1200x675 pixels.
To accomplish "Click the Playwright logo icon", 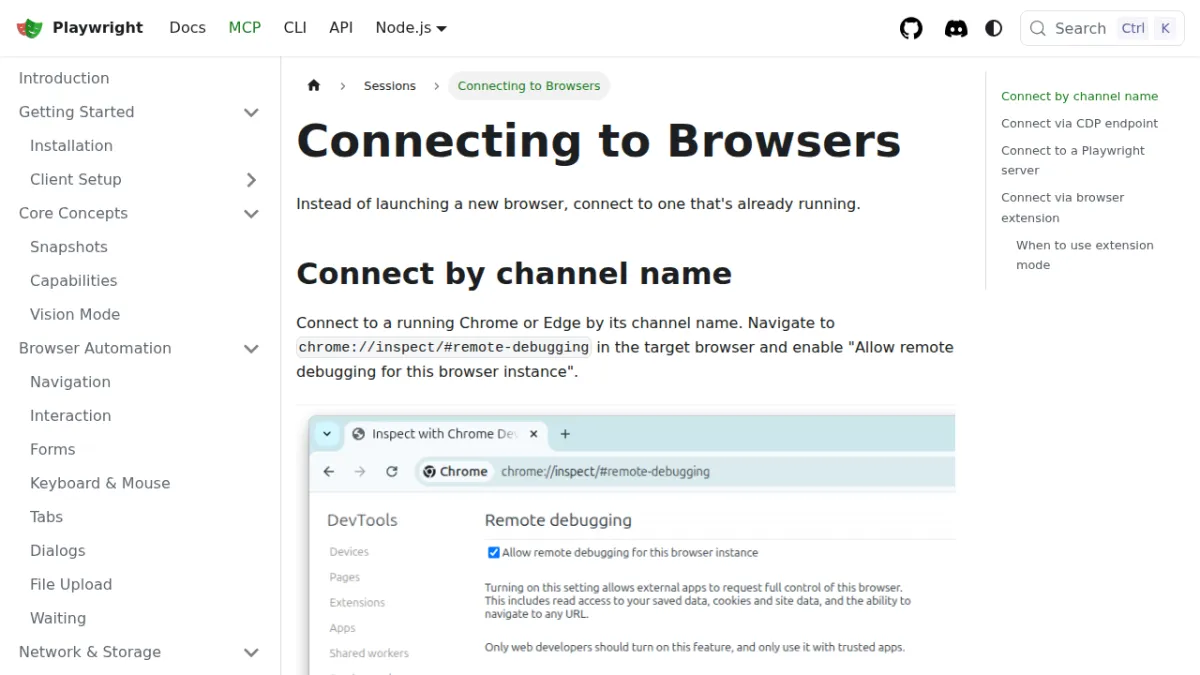I will click(x=30, y=28).
